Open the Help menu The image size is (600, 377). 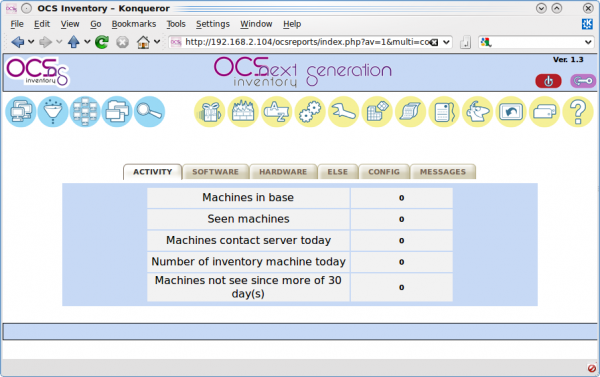click(x=292, y=24)
